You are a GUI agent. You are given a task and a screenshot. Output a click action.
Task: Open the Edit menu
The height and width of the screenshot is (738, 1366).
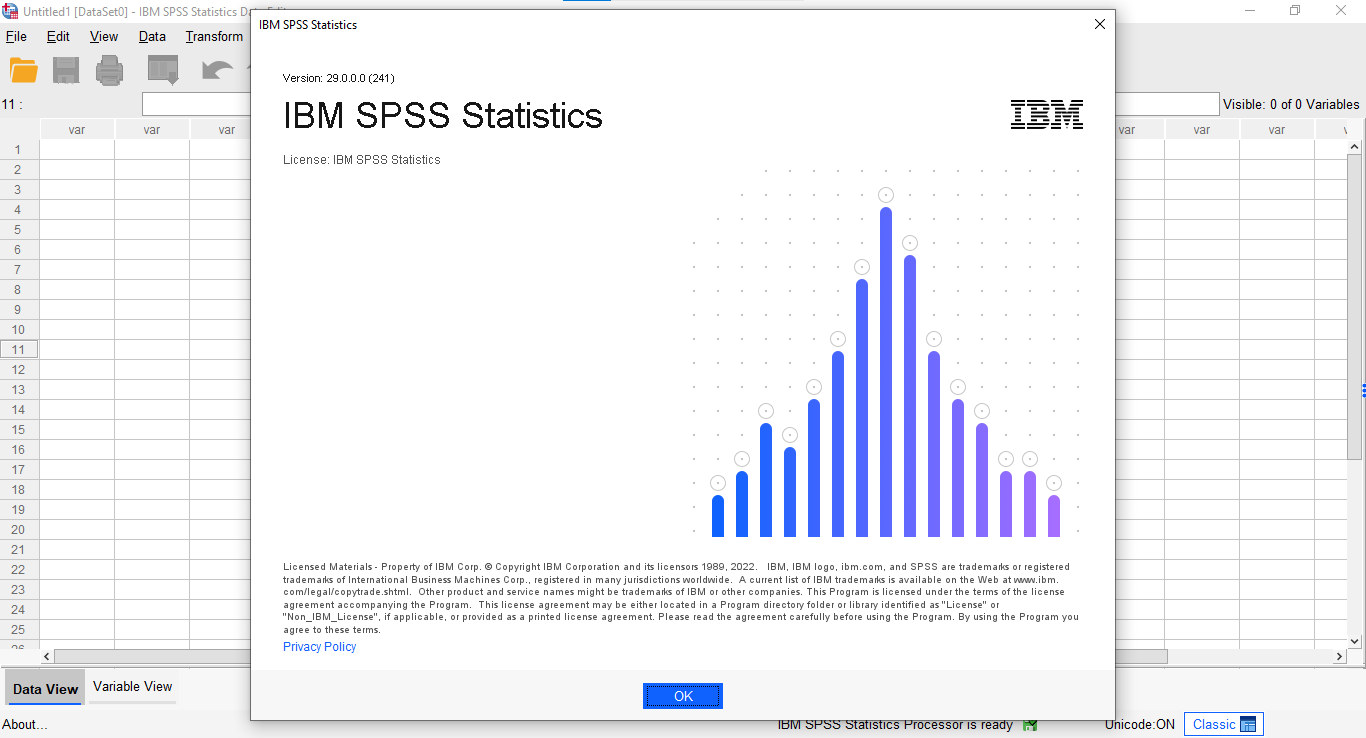(58, 36)
